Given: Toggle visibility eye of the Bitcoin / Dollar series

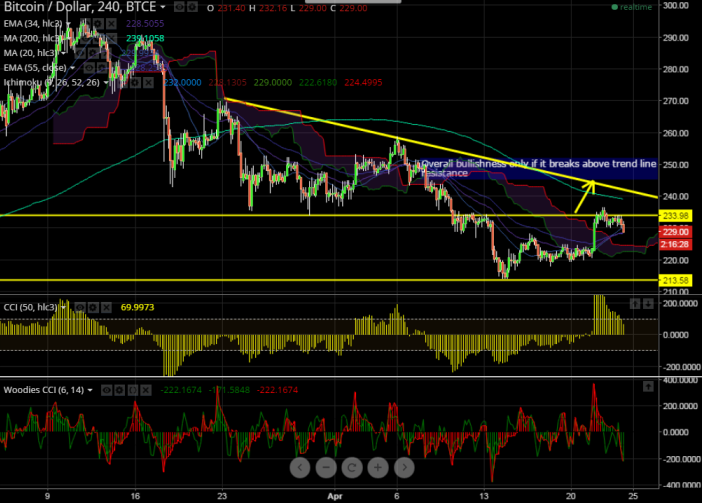Looking at the screenshot, I should click(180, 7).
